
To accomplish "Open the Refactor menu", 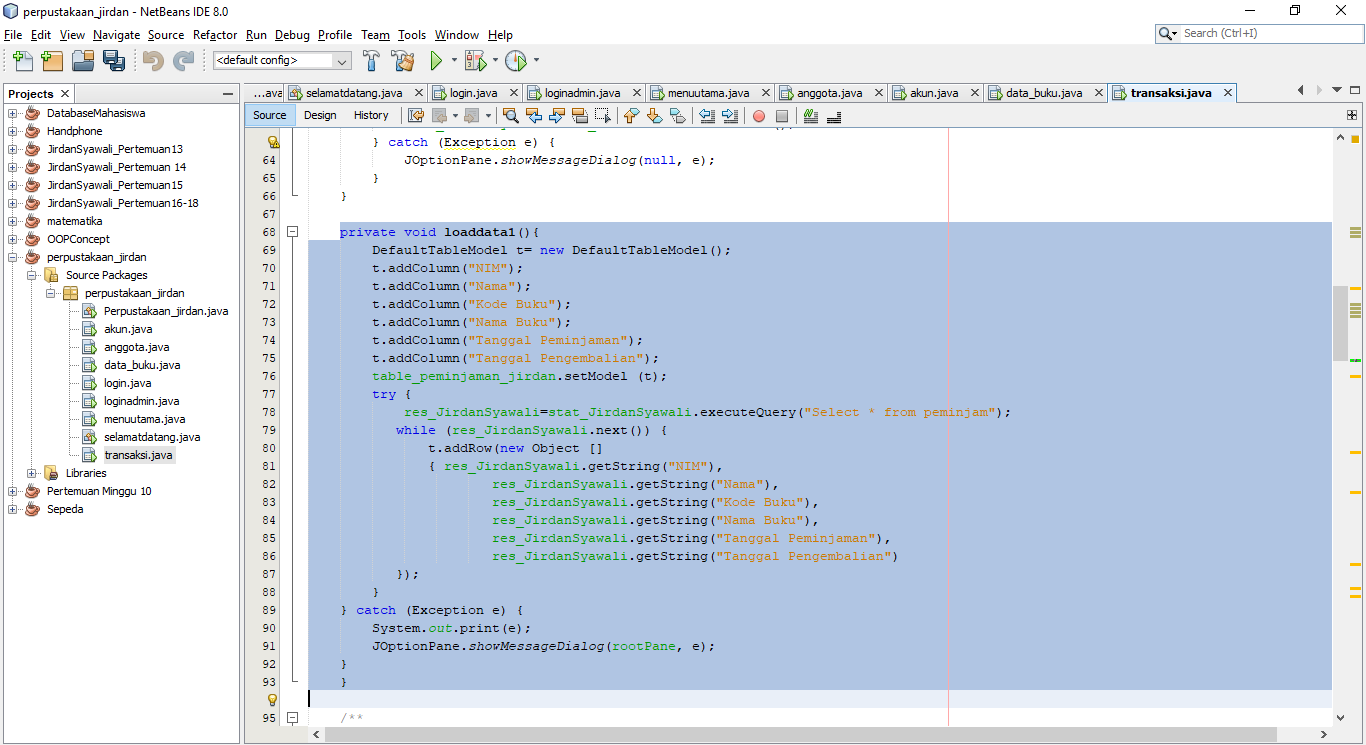I will click(215, 34).
